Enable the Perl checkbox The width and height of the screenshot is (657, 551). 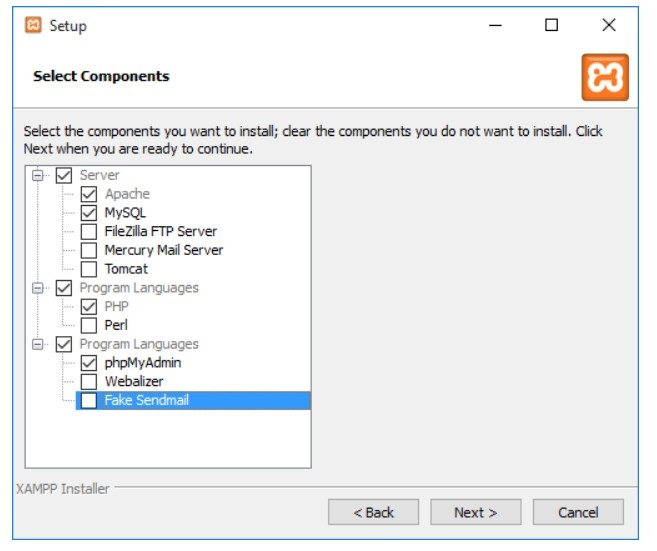click(89, 325)
